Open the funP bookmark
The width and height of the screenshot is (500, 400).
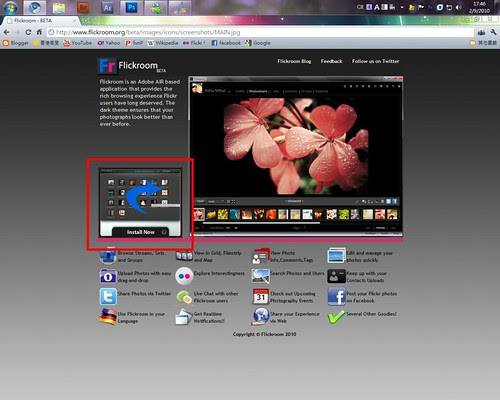[x=134, y=43]
